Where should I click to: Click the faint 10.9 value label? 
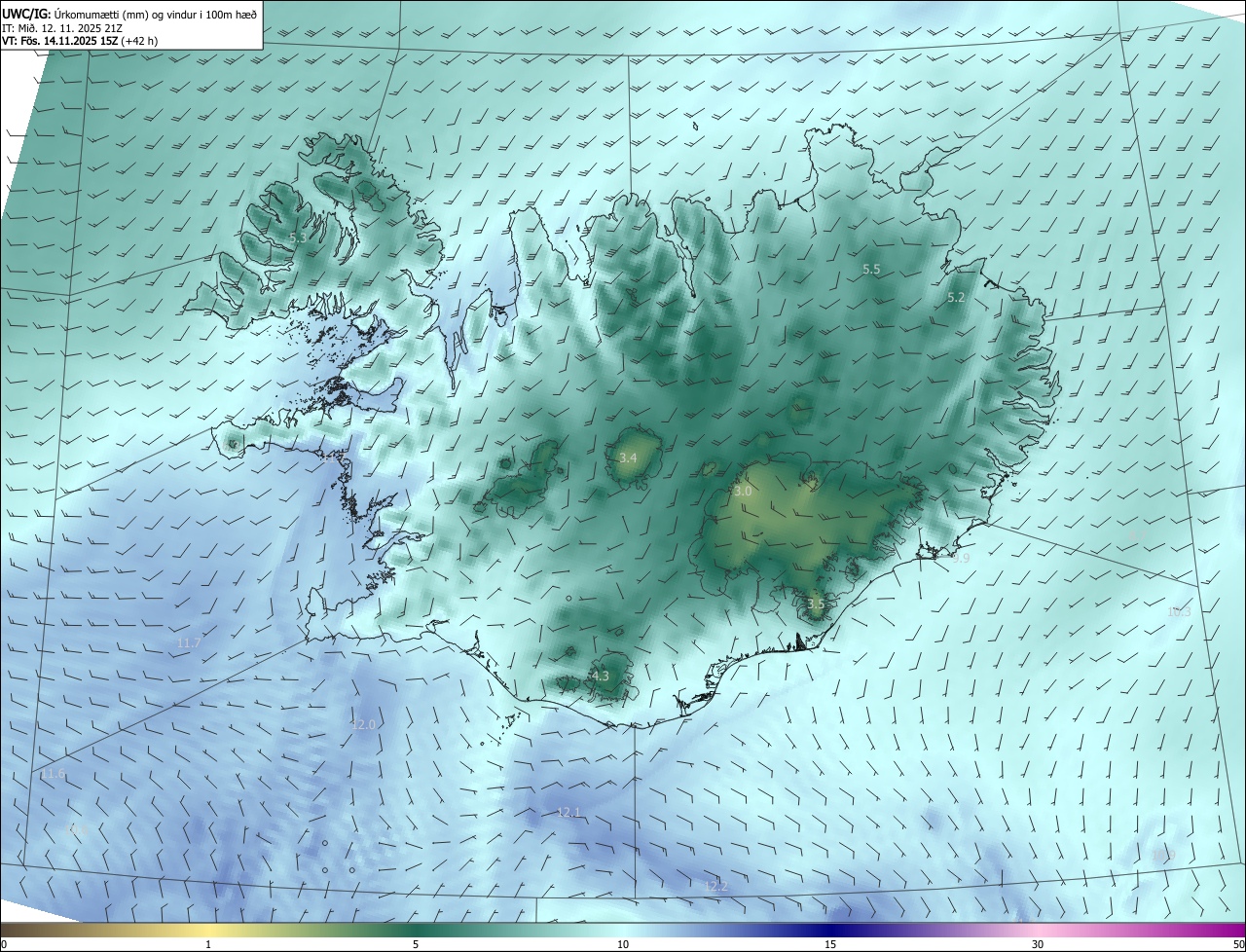click(1163, 856)
